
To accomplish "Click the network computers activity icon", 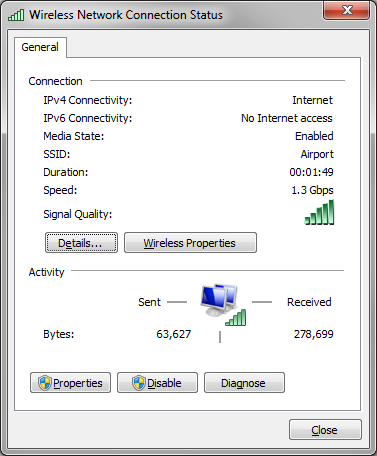I will pyautogui.click(x=223, y=304).
